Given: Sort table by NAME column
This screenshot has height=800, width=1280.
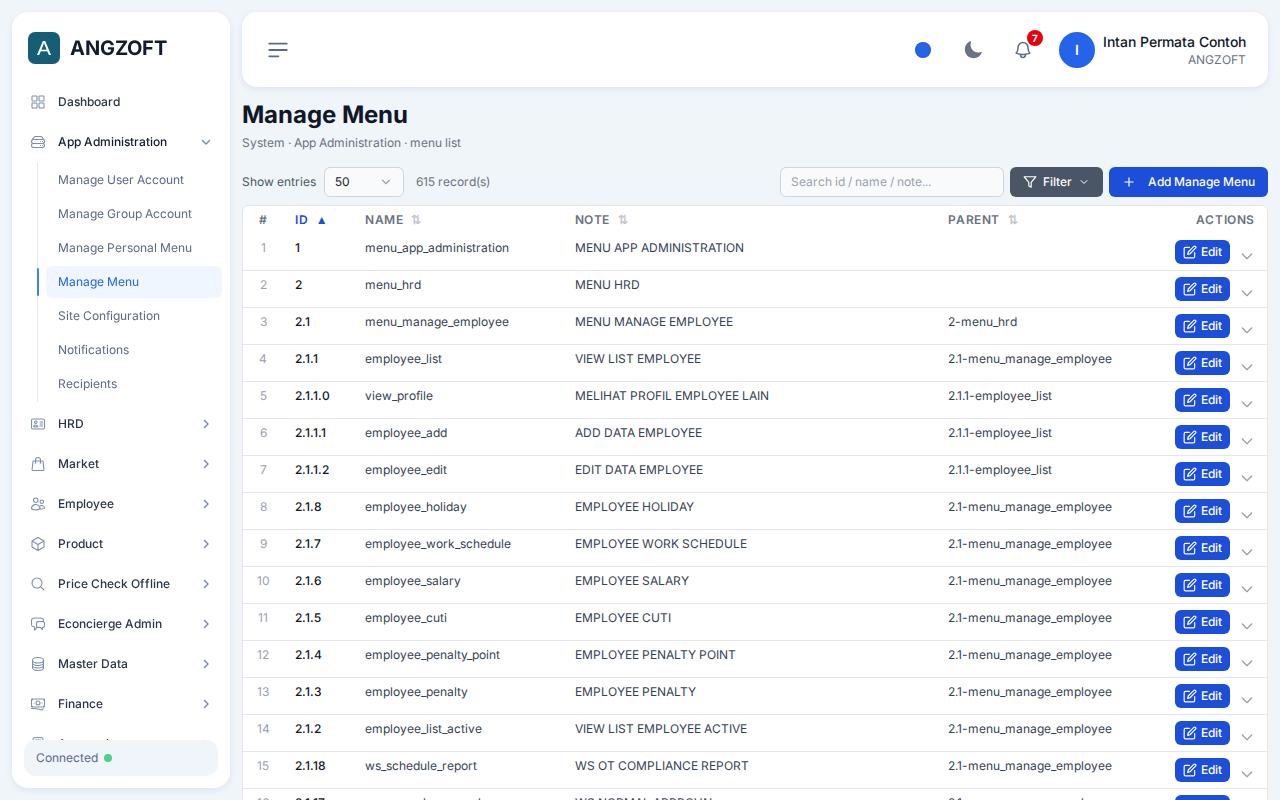Looking at the screenshot, I should tap(393, 220).
